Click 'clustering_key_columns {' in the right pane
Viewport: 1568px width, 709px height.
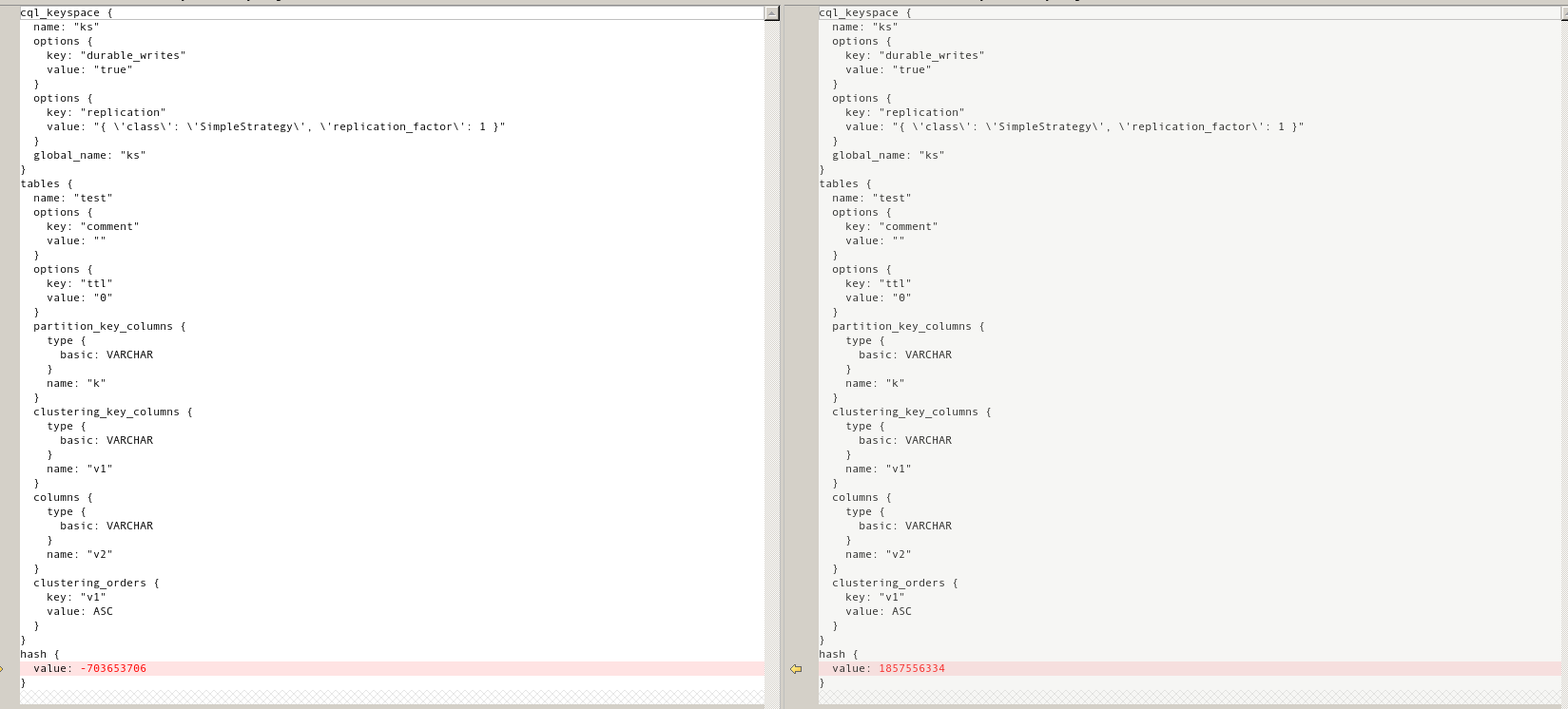point(911,412)
